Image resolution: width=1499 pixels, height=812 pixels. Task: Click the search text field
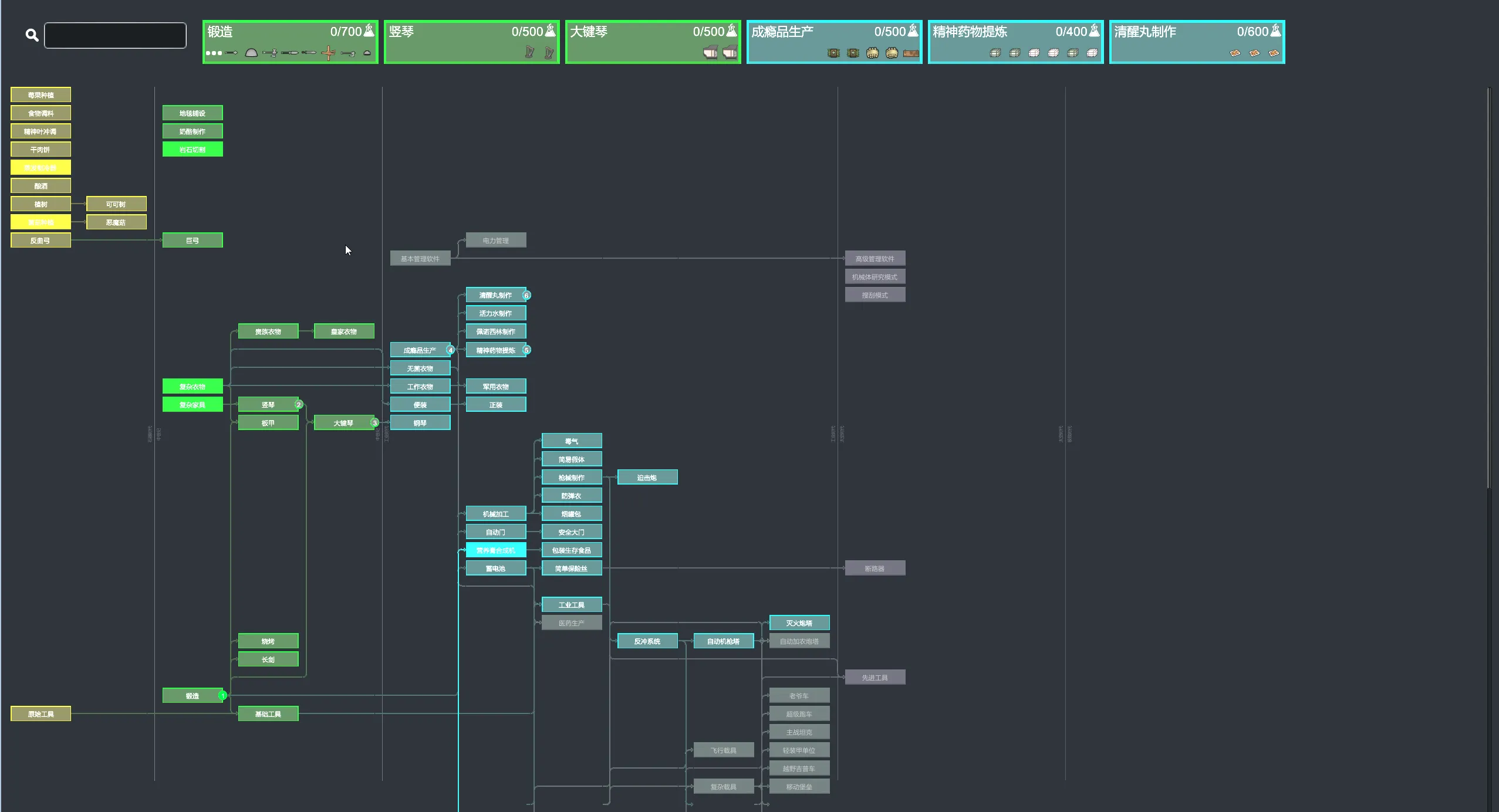pos(115,35)
